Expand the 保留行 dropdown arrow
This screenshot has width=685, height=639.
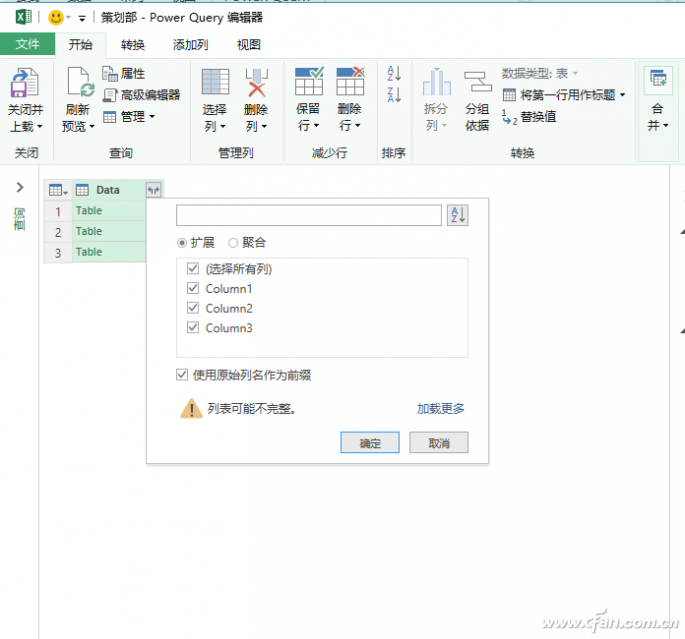coord(317,126)
